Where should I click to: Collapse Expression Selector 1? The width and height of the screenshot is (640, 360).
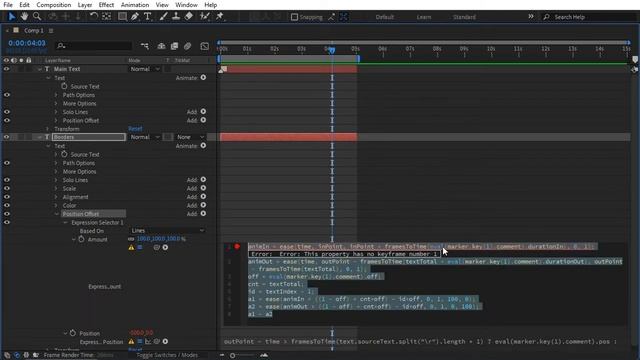65,222
